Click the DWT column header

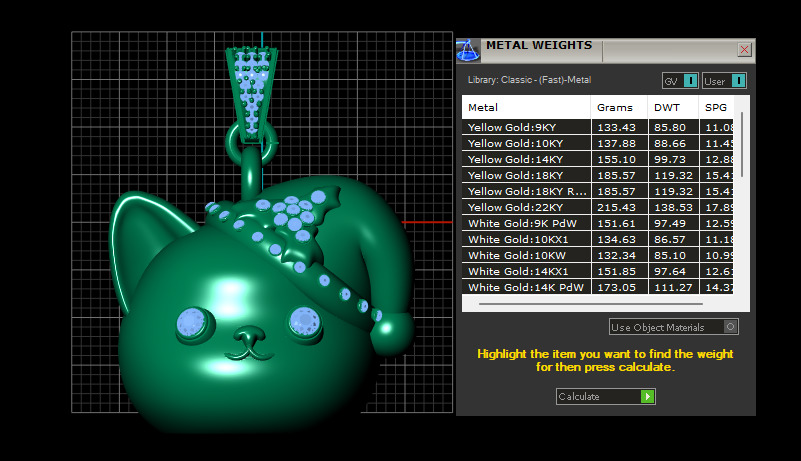[673, 107]
